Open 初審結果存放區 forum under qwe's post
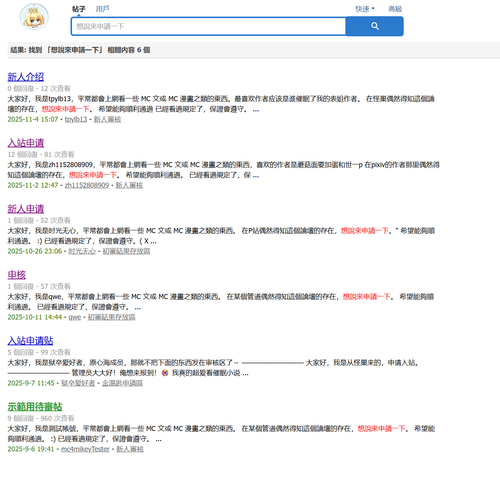 112,317
